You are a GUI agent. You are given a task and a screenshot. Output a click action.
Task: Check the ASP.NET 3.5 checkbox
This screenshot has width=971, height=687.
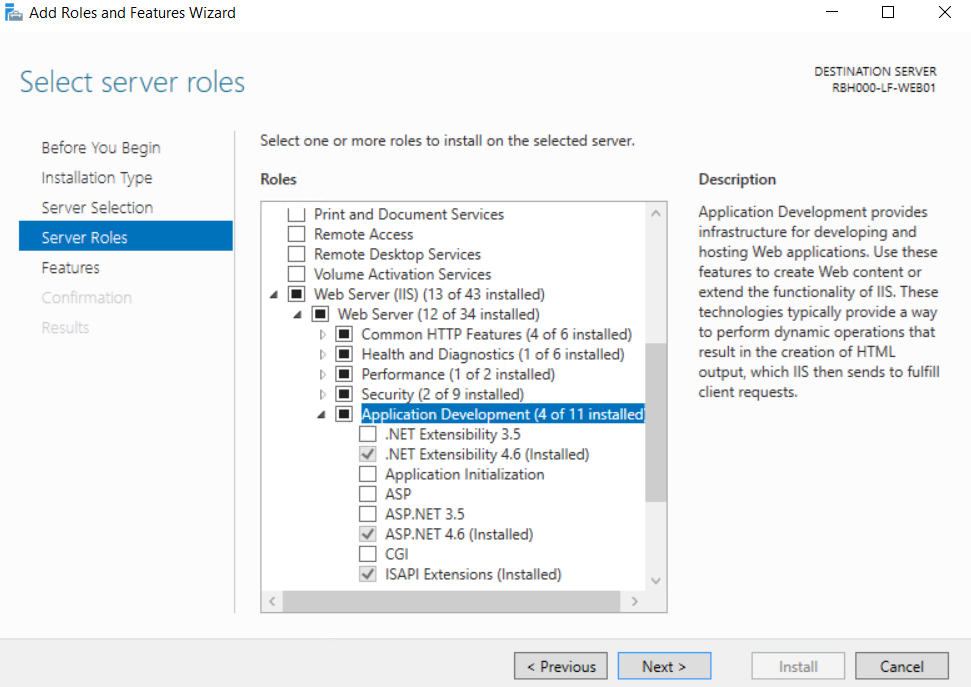point(368,514)
